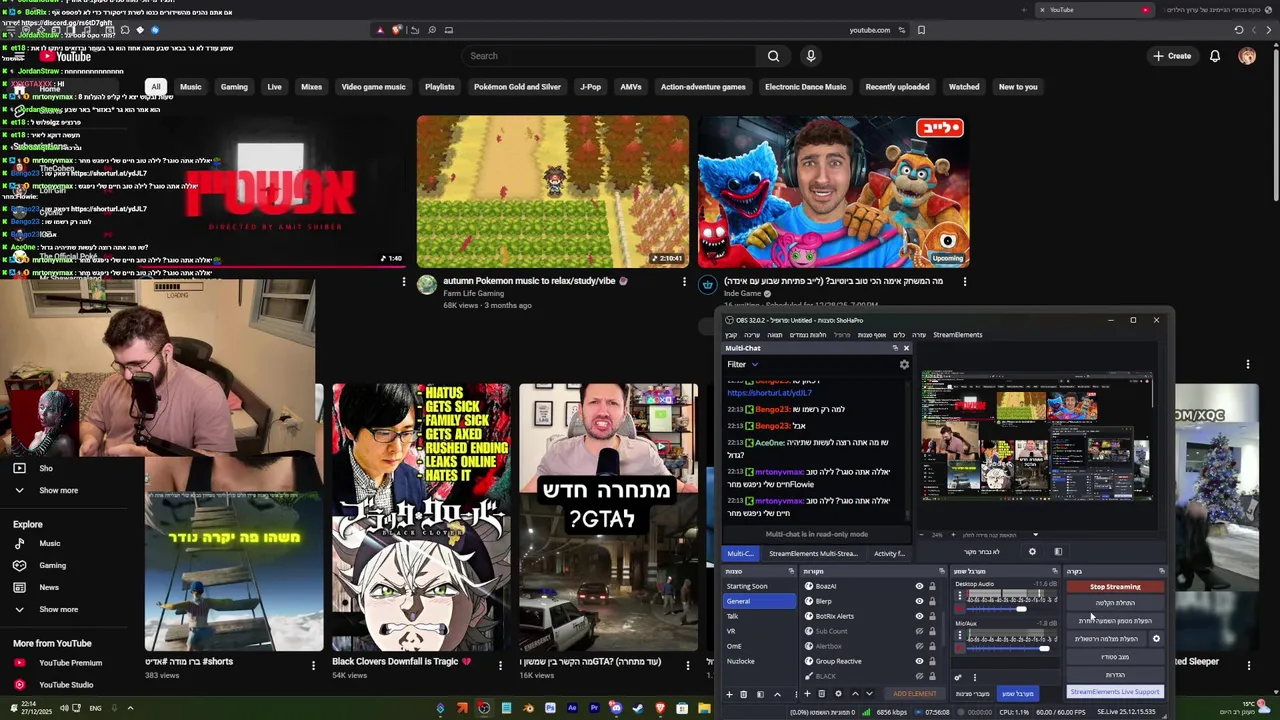Open advanced audio properties in mixer footer
The height and width of the screenshot is (720, 1280).
(958, 677)
